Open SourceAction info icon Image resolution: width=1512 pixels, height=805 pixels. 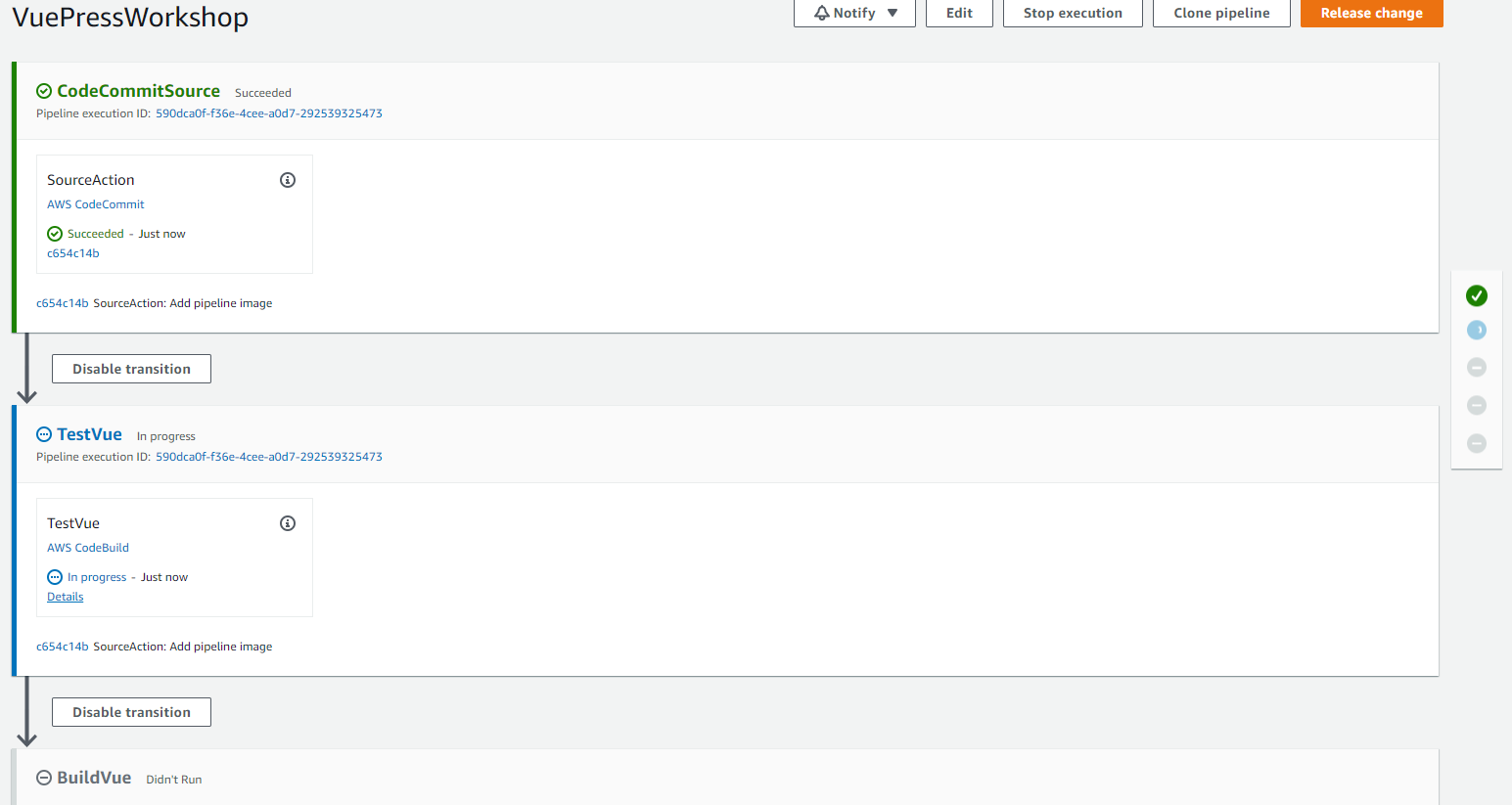(288, 180)
